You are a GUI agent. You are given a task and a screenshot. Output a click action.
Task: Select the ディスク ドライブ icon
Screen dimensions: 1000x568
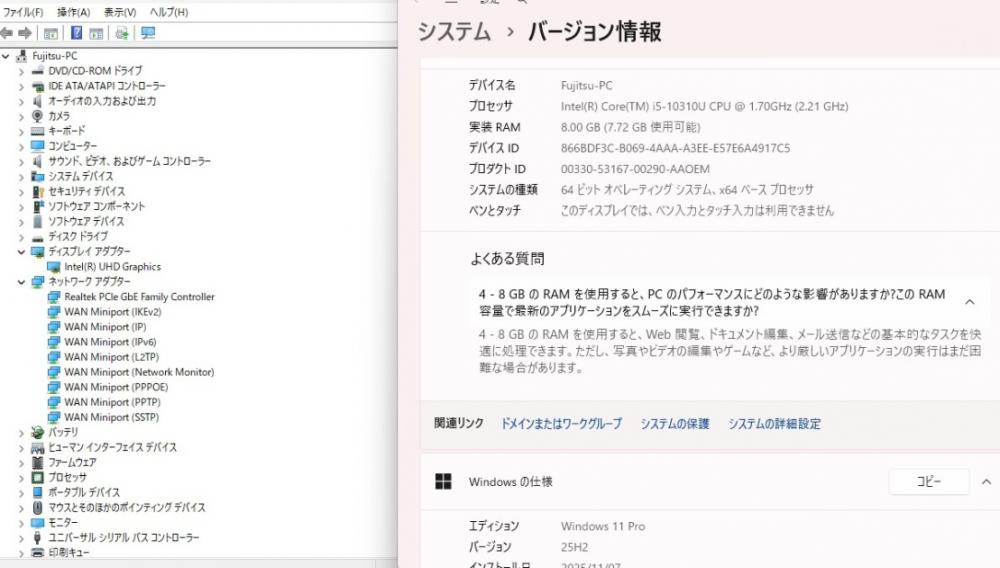point(38,237)
